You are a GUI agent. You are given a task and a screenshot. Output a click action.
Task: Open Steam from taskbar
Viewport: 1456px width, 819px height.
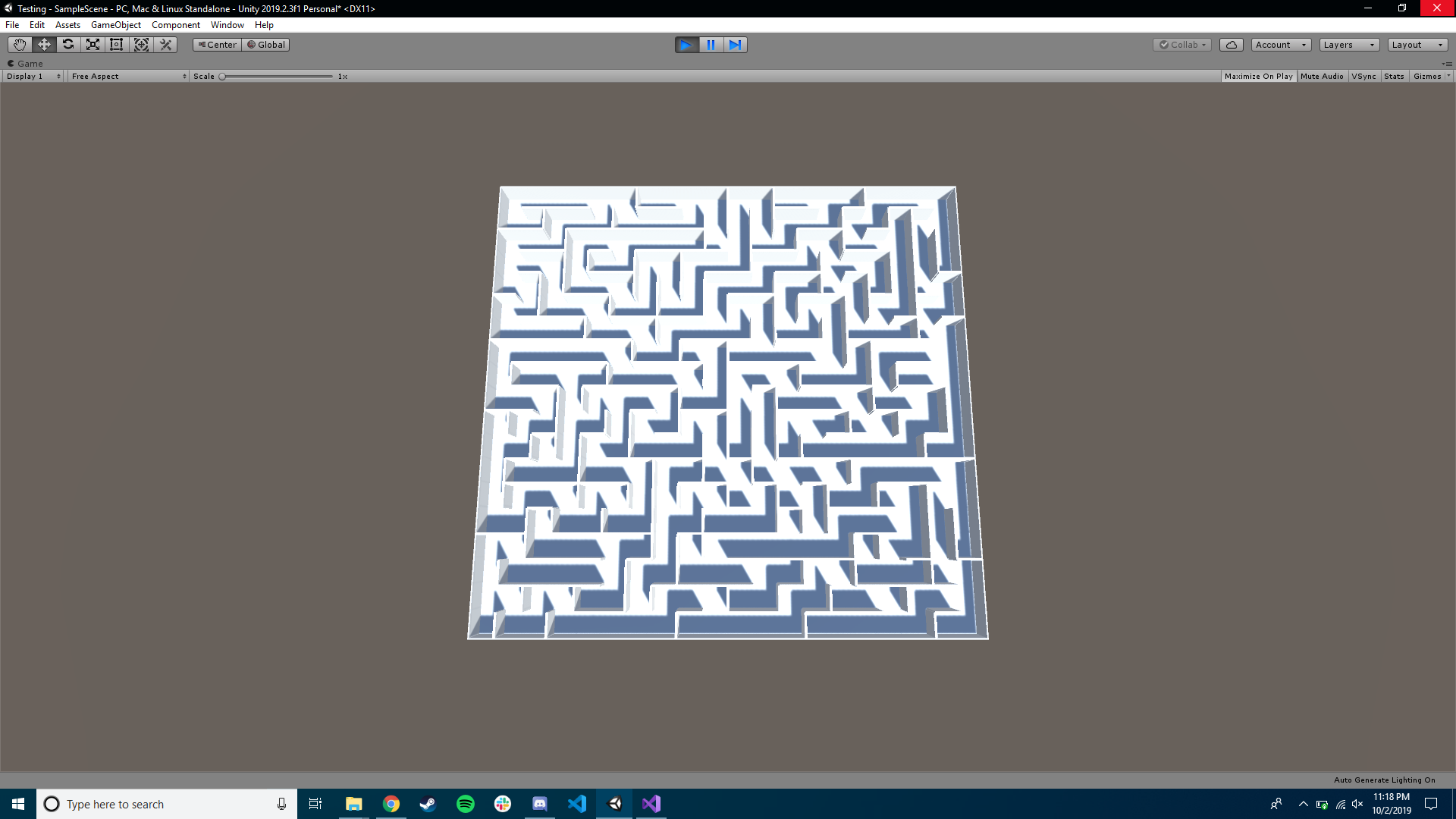(x=428, y=804)
